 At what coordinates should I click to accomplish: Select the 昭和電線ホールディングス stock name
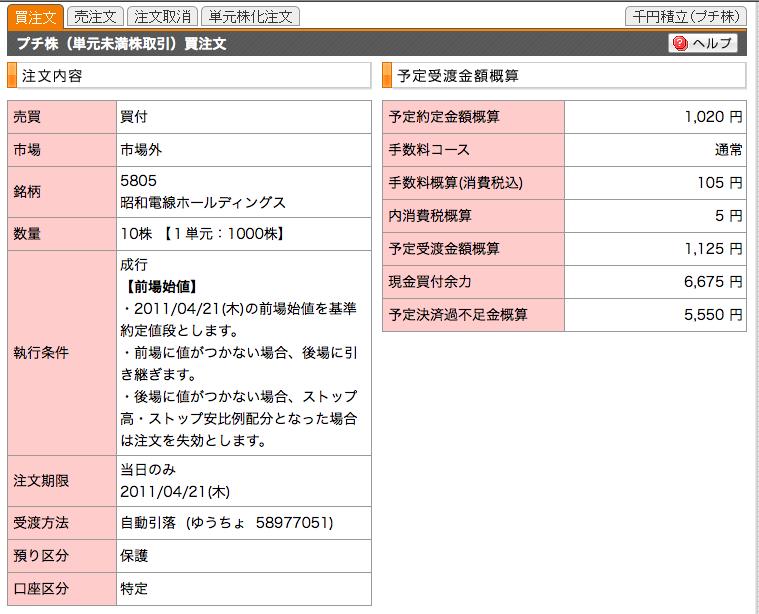click(203, 202)
